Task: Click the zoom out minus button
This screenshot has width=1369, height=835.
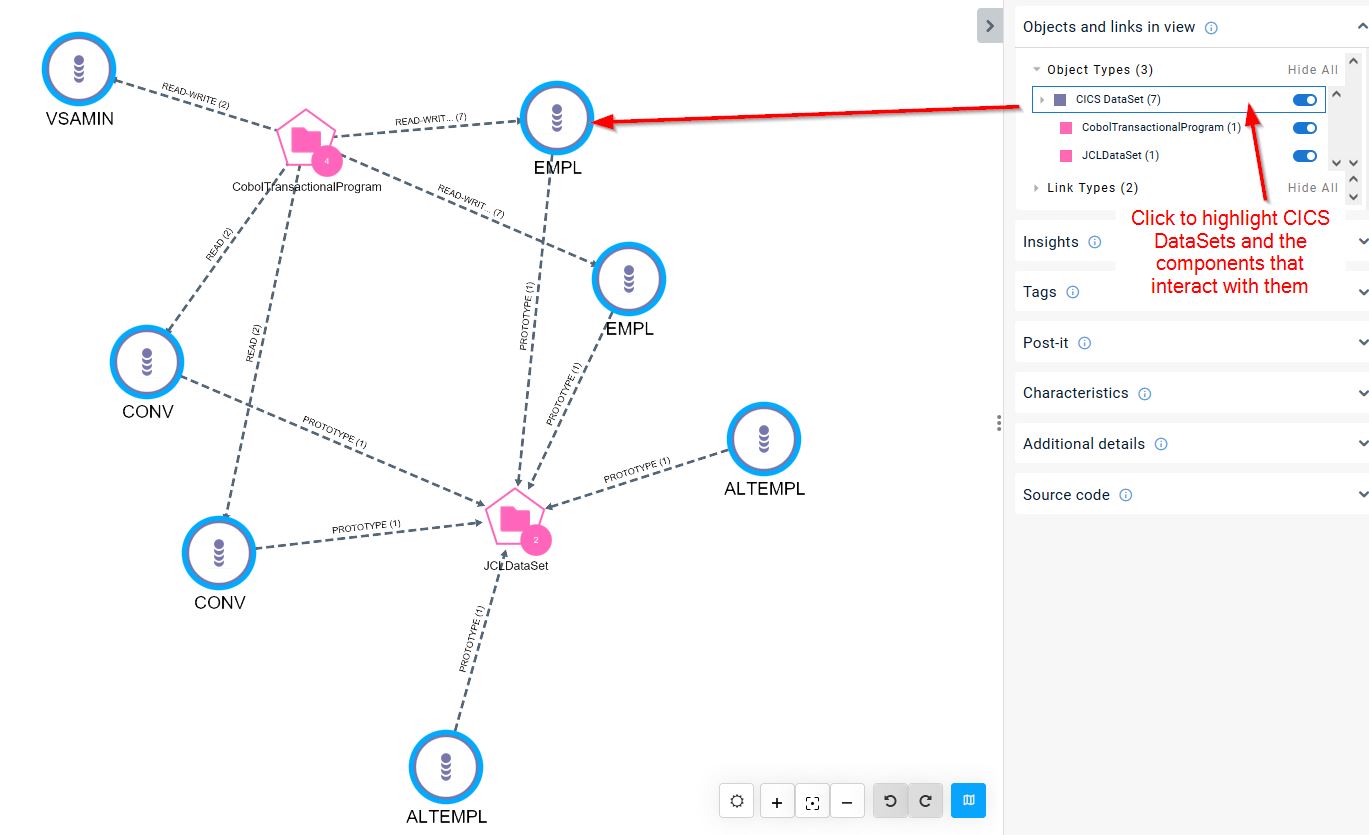Action: pyautogui.click(x=847, y=801)
